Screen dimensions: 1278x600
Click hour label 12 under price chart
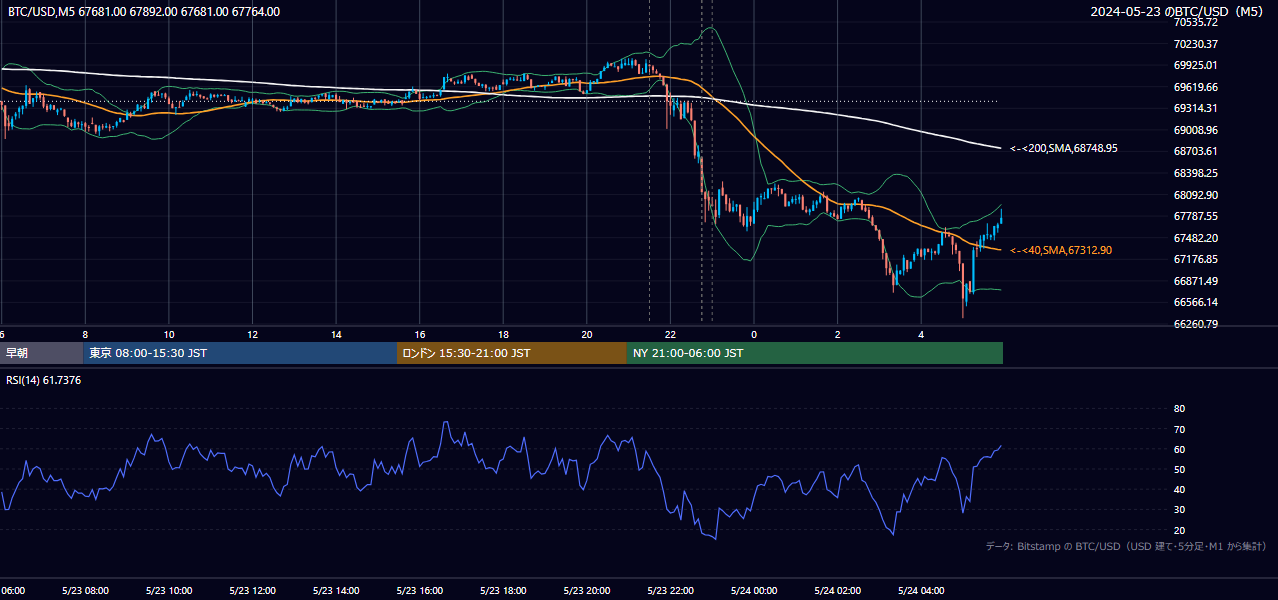[x=252, y=334]
